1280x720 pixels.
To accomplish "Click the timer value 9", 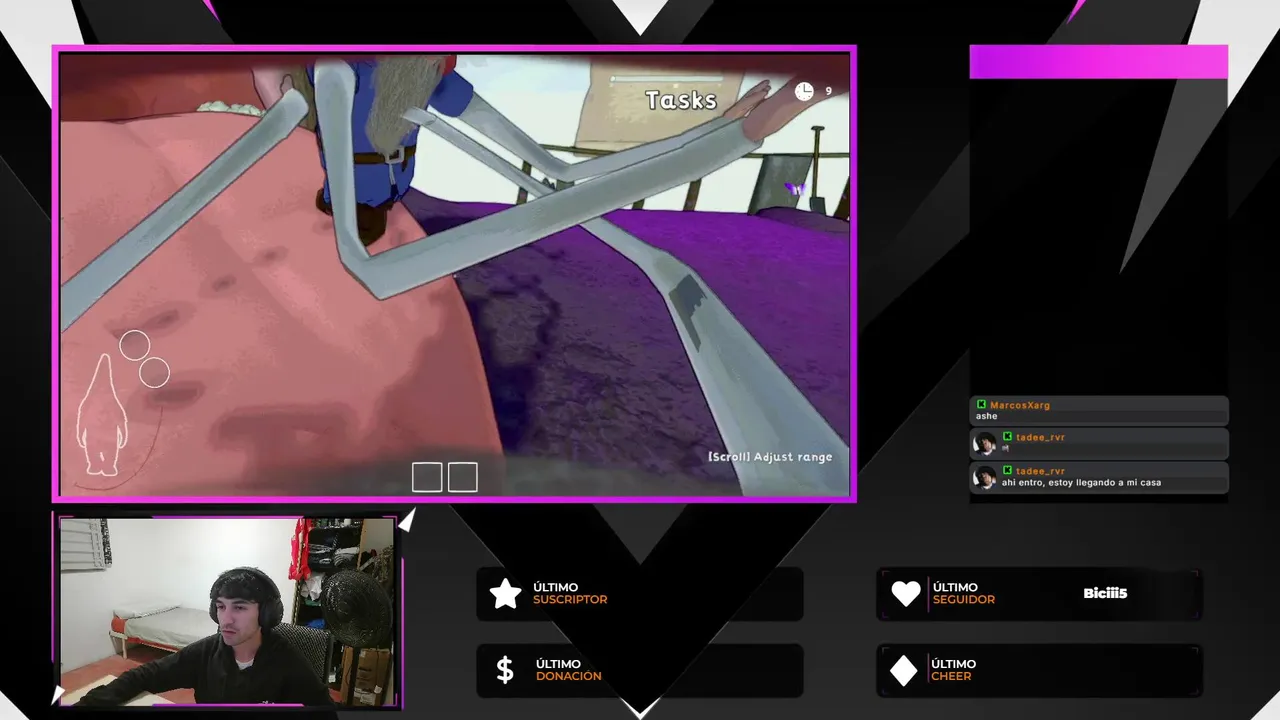I will pos(828,91).
